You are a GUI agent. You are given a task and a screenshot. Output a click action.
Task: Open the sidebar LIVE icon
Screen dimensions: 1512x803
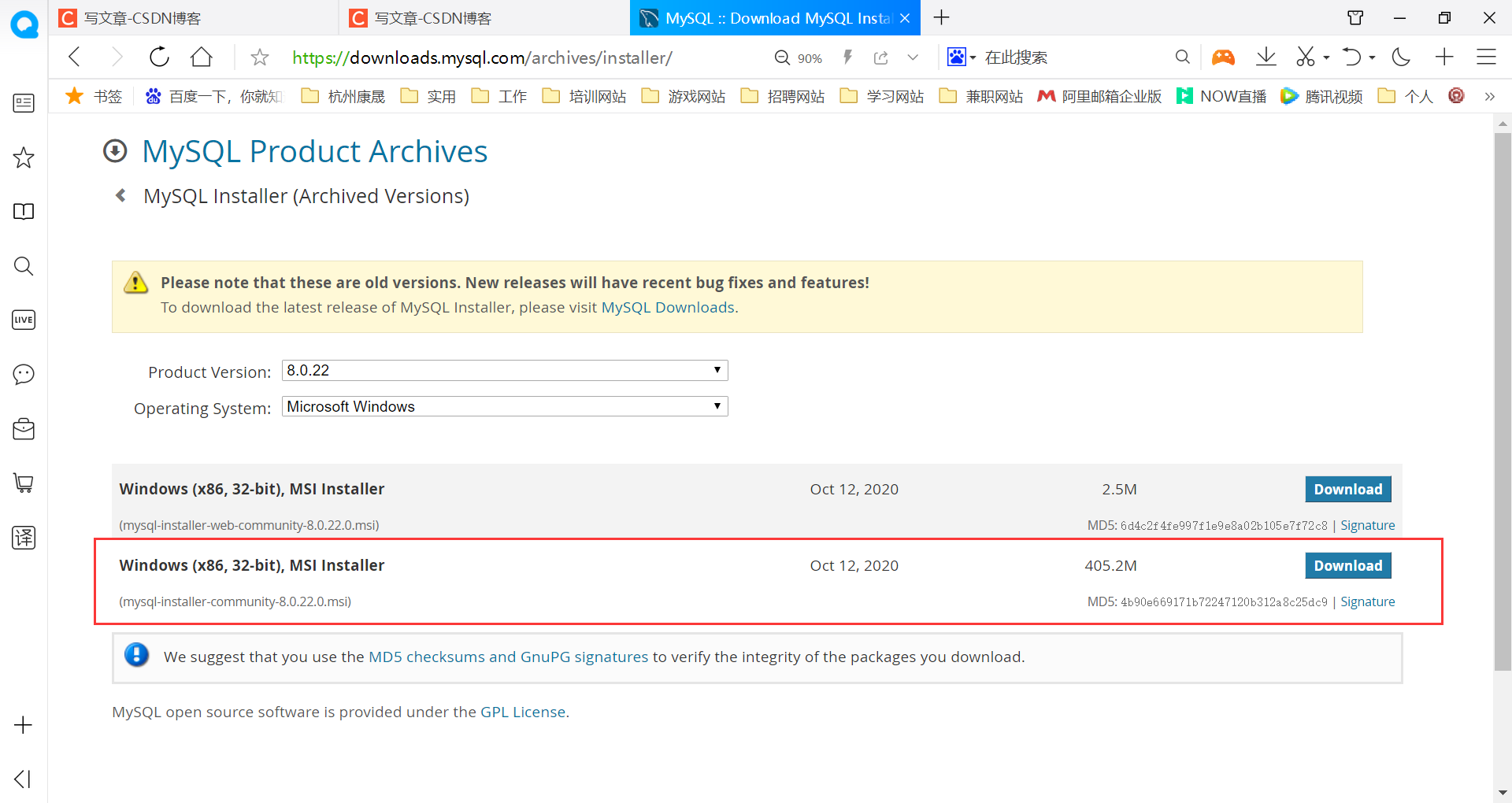(x=24, y=320)
